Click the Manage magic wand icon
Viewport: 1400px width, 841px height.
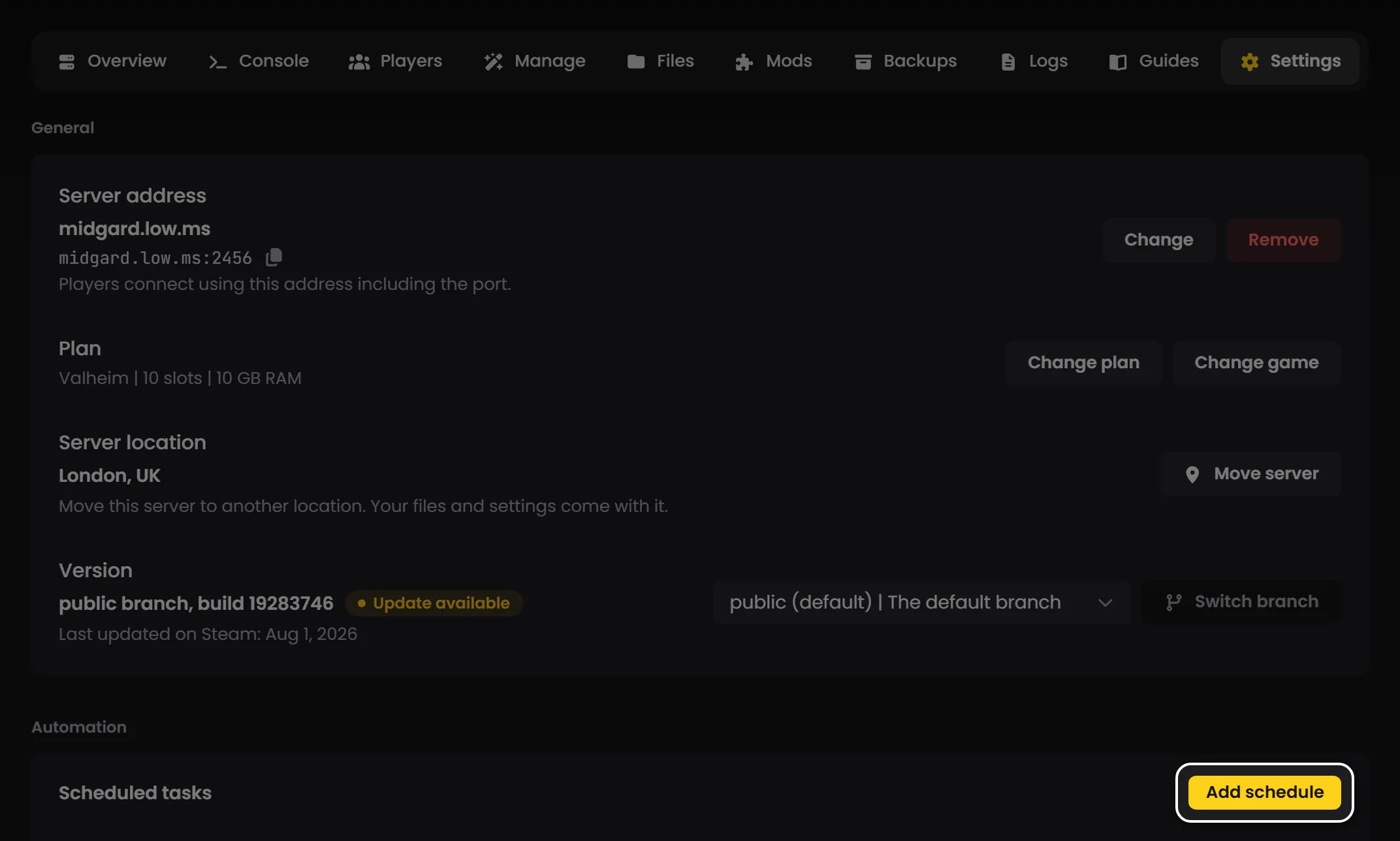point(494,61)
